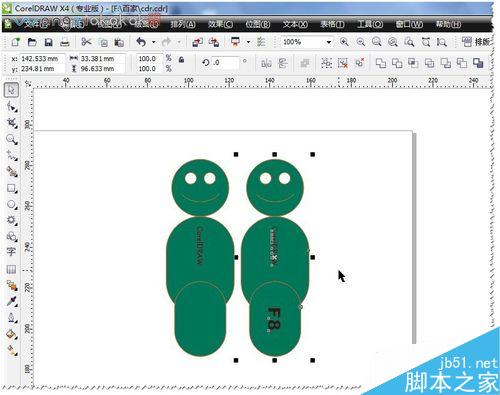500x395 pixels.
Task: Copy the selection using Copy icon
Action: 104,42
